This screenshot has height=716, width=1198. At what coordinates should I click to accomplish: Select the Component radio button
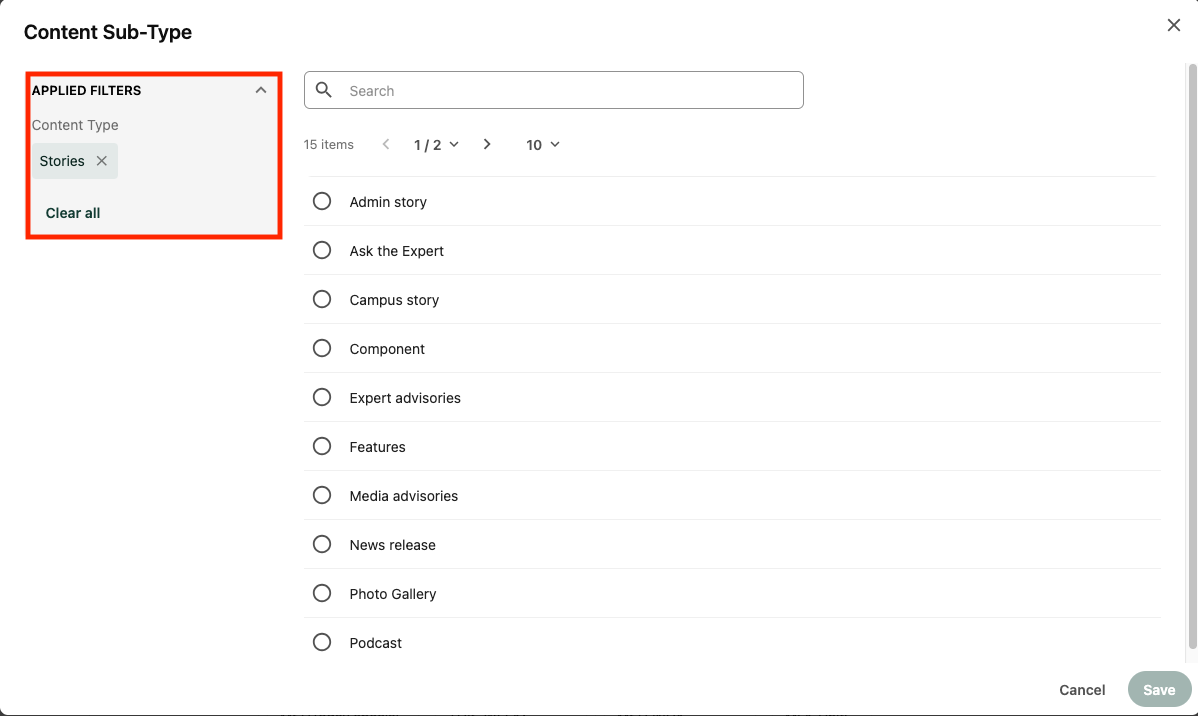[322, 348]
